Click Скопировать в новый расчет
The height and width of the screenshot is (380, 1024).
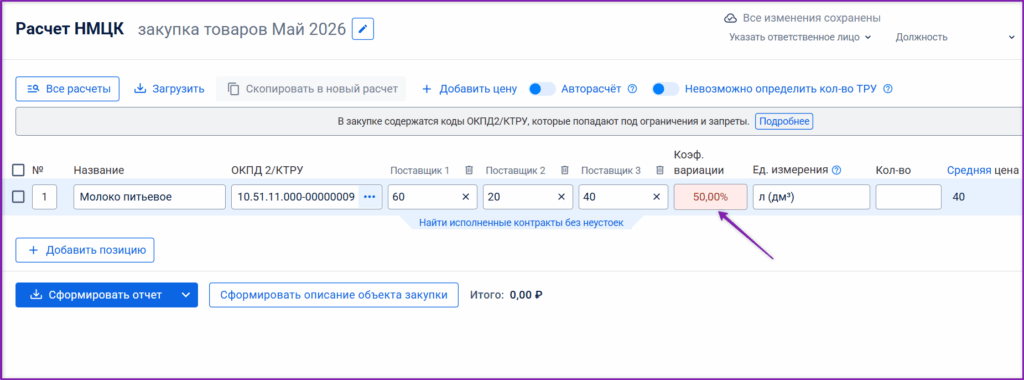(312, 89)
